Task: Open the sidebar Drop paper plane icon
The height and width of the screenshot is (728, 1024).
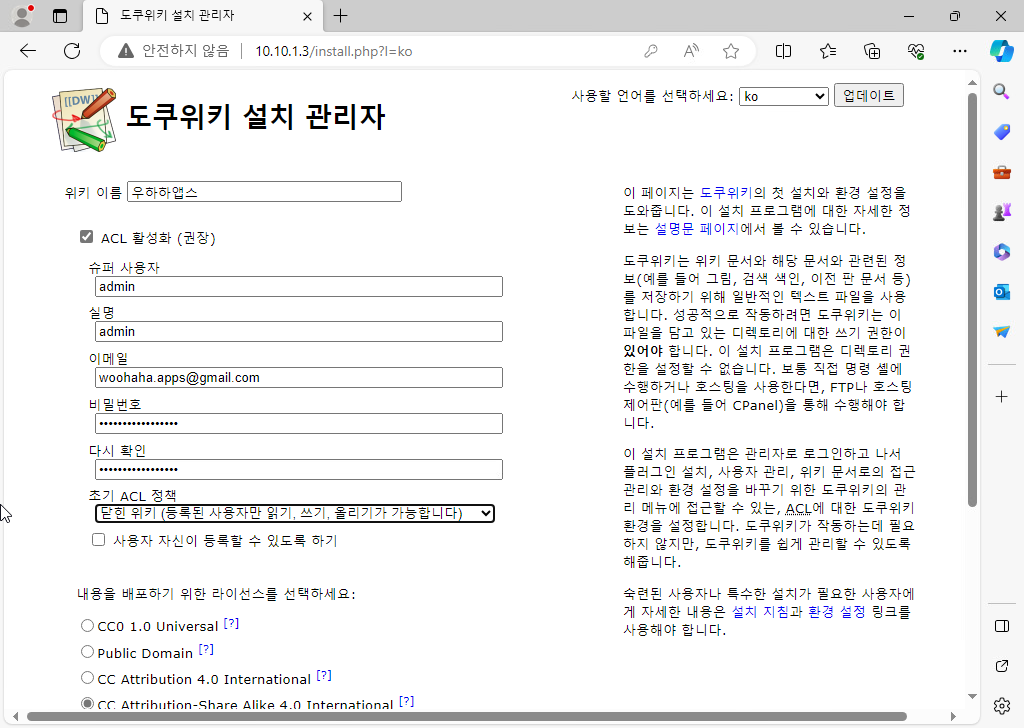Action: pos(1001,332)
